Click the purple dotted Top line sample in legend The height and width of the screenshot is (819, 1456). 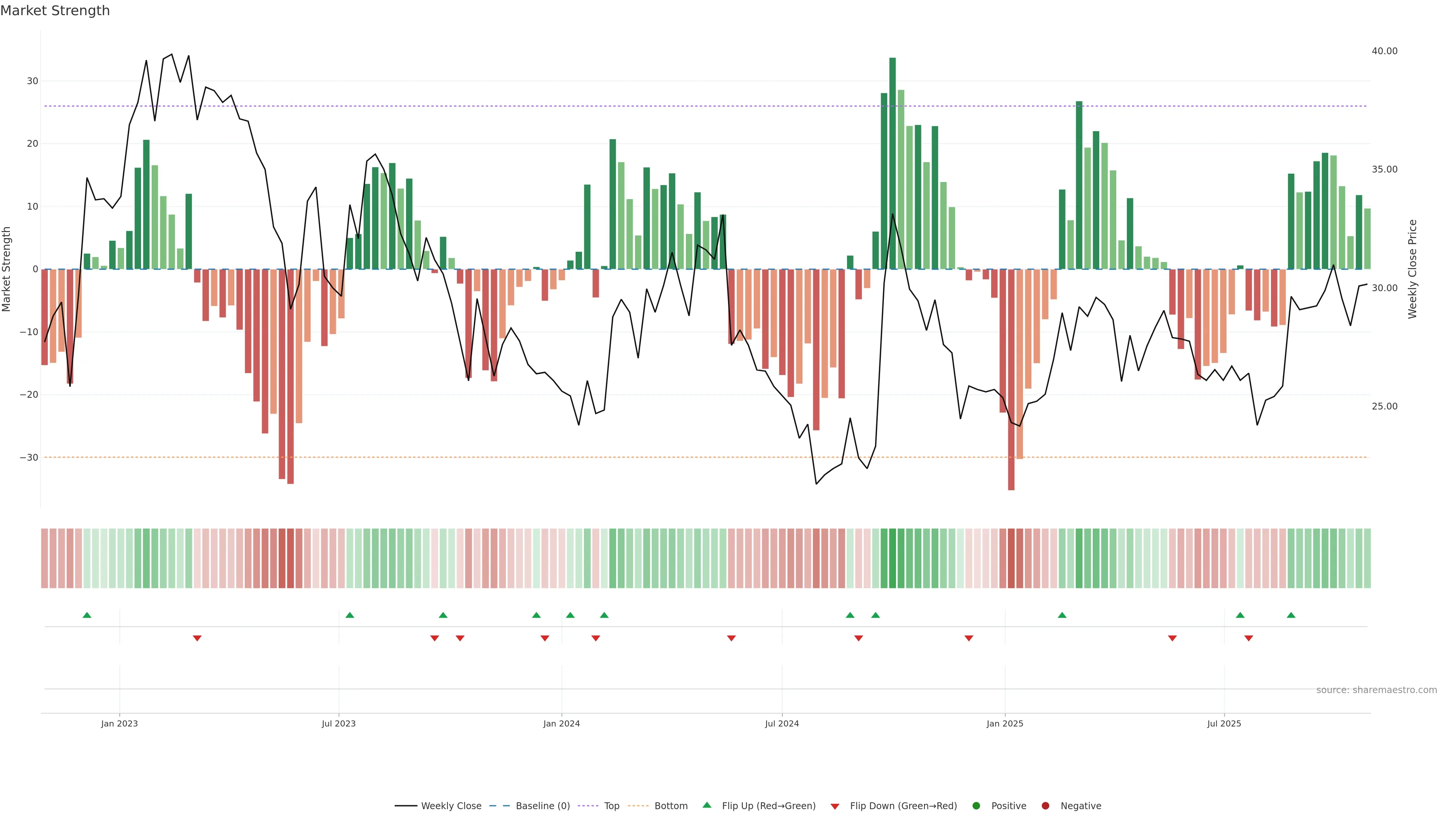pos(588,806)
